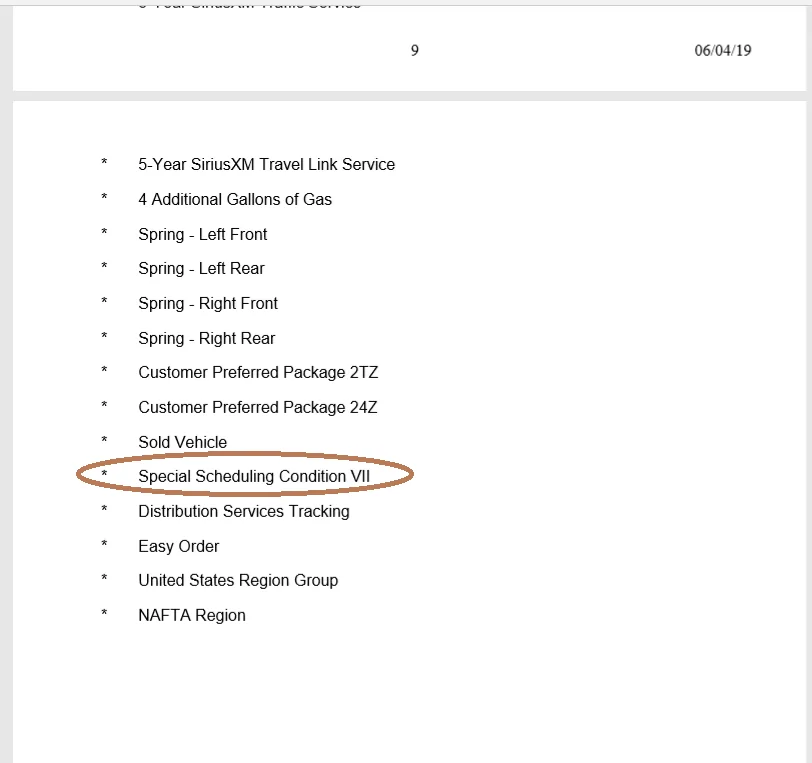Click 'Customer Preferred Package 24Z' line
The image size is (812, 763).
point(257,408)
